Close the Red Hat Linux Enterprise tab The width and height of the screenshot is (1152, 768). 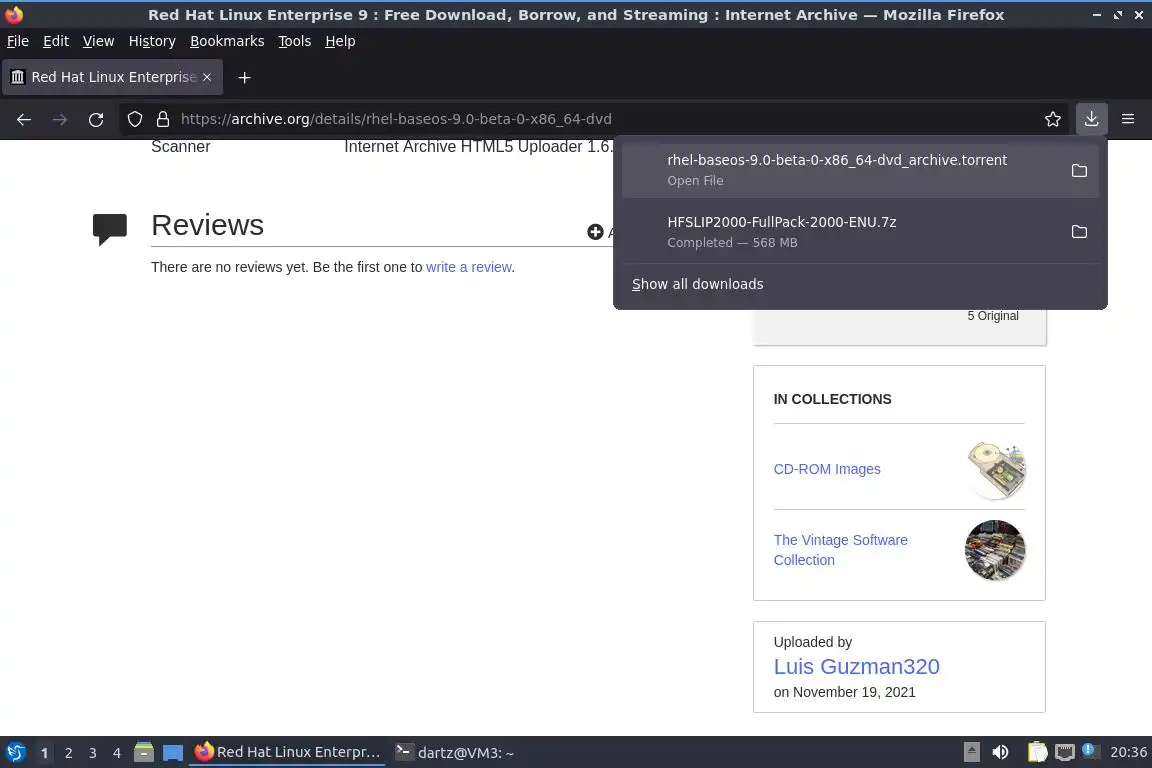coord(207,77)
